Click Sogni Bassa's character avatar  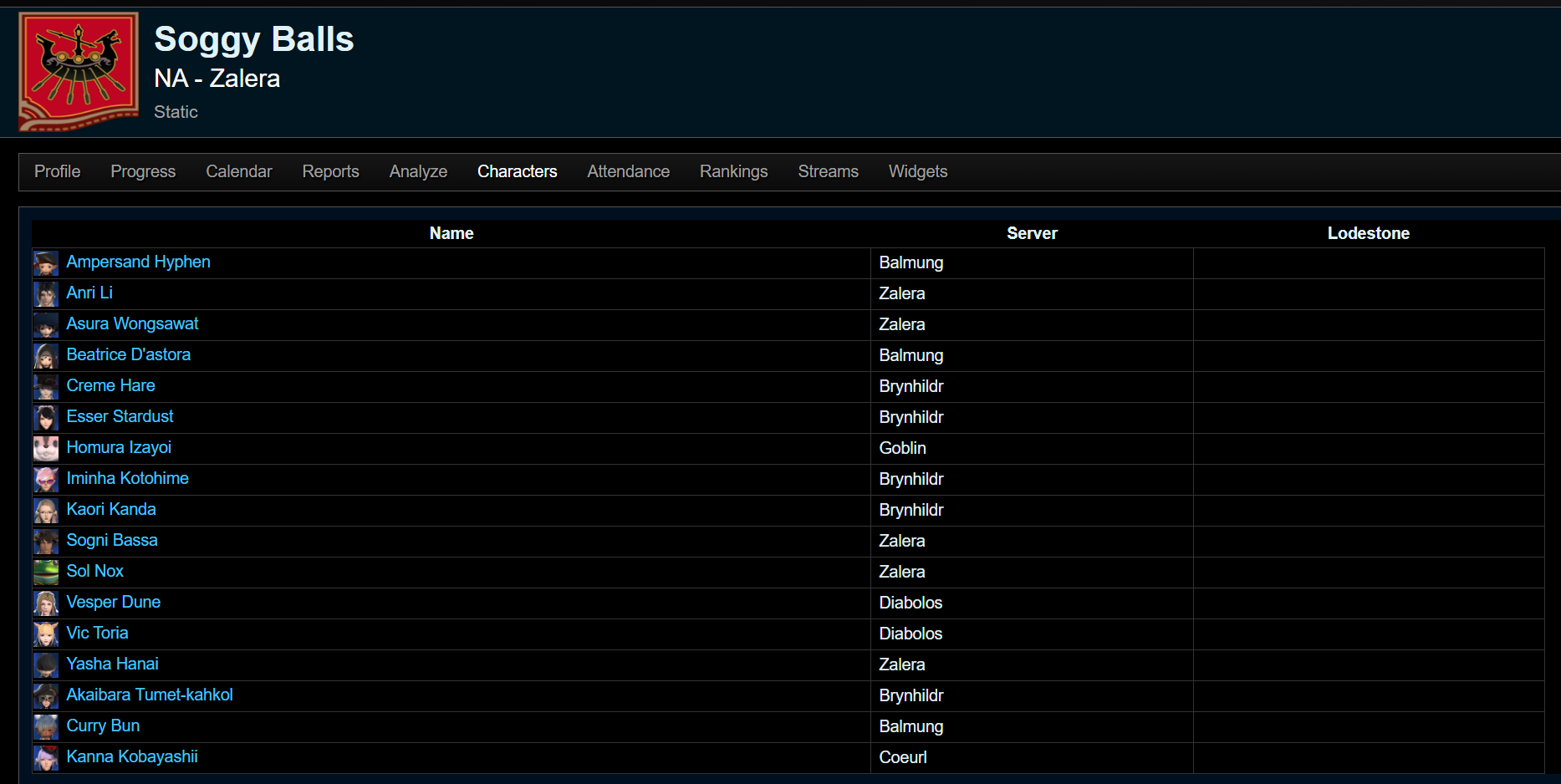(46, 542)
